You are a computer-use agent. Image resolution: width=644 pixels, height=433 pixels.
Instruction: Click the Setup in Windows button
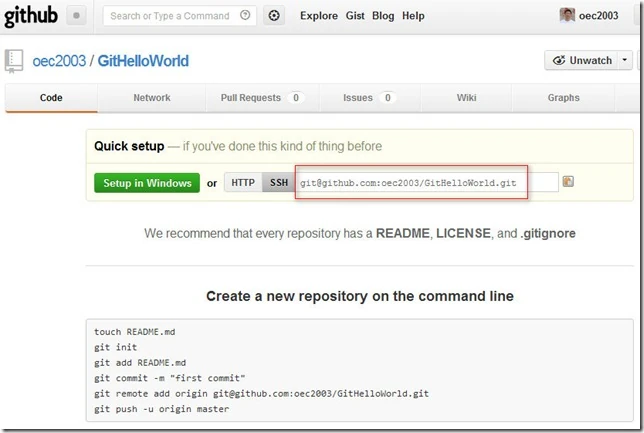point(147,183)
